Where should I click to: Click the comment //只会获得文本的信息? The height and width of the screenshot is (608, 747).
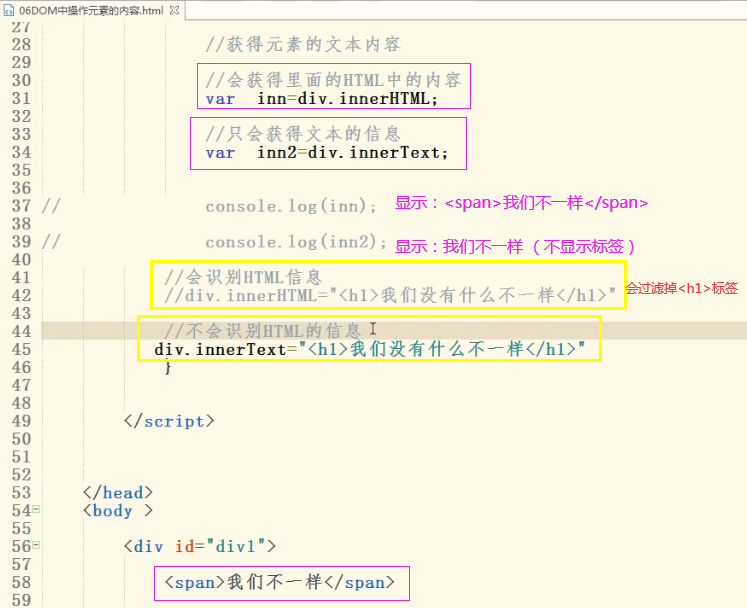tap(303, 134)
